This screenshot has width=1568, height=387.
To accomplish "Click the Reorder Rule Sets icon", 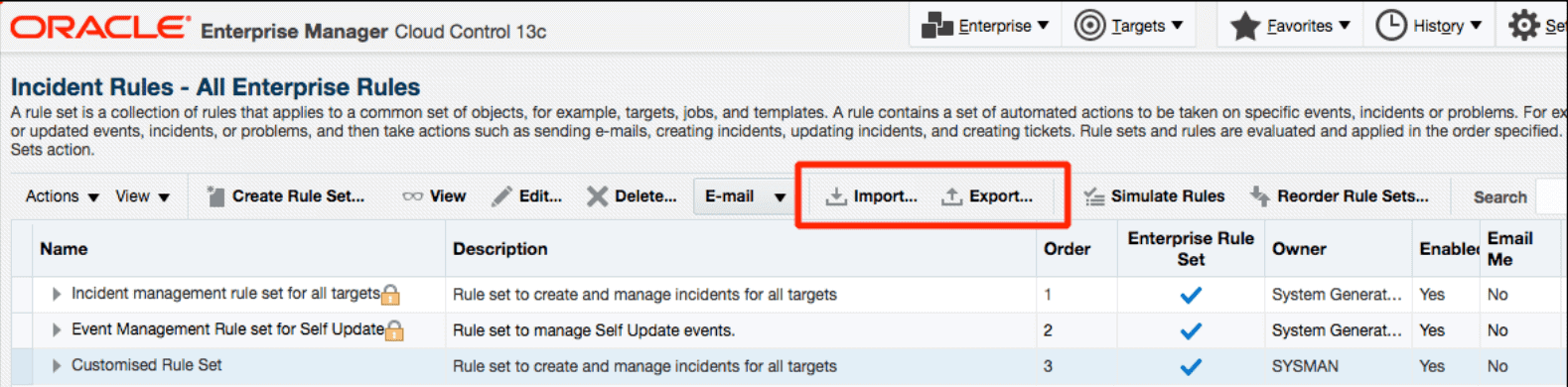I will [x=1259, y=196].
